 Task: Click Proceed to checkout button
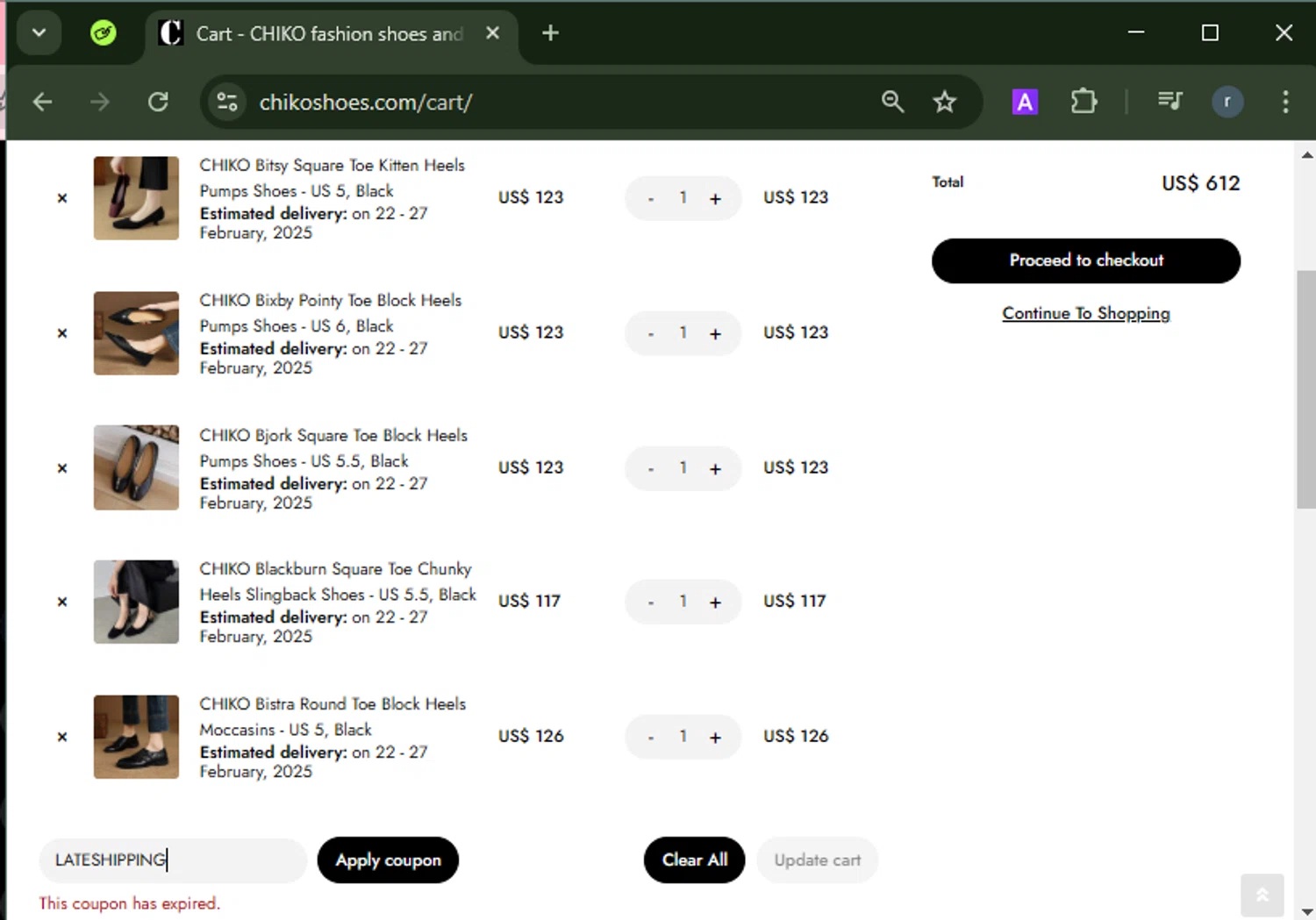[1086, 260]
